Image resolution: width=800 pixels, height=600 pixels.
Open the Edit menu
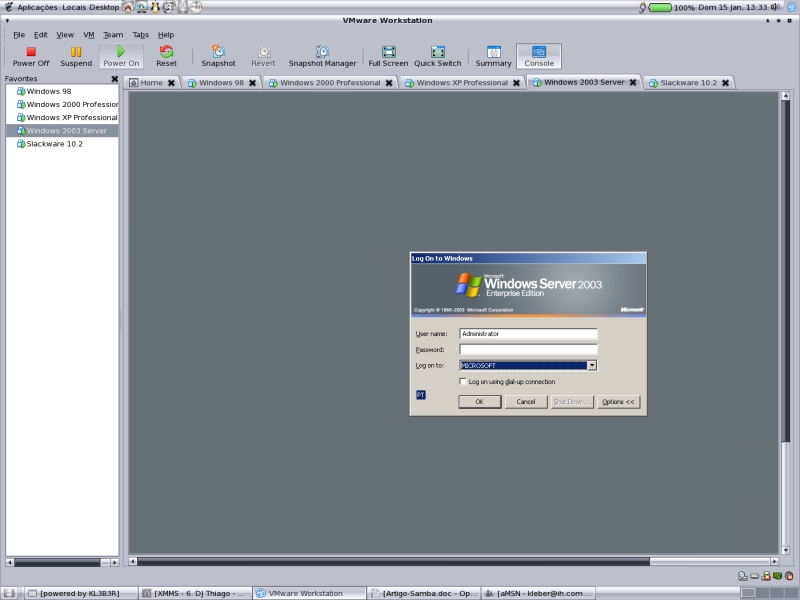(x=40, y=35)
